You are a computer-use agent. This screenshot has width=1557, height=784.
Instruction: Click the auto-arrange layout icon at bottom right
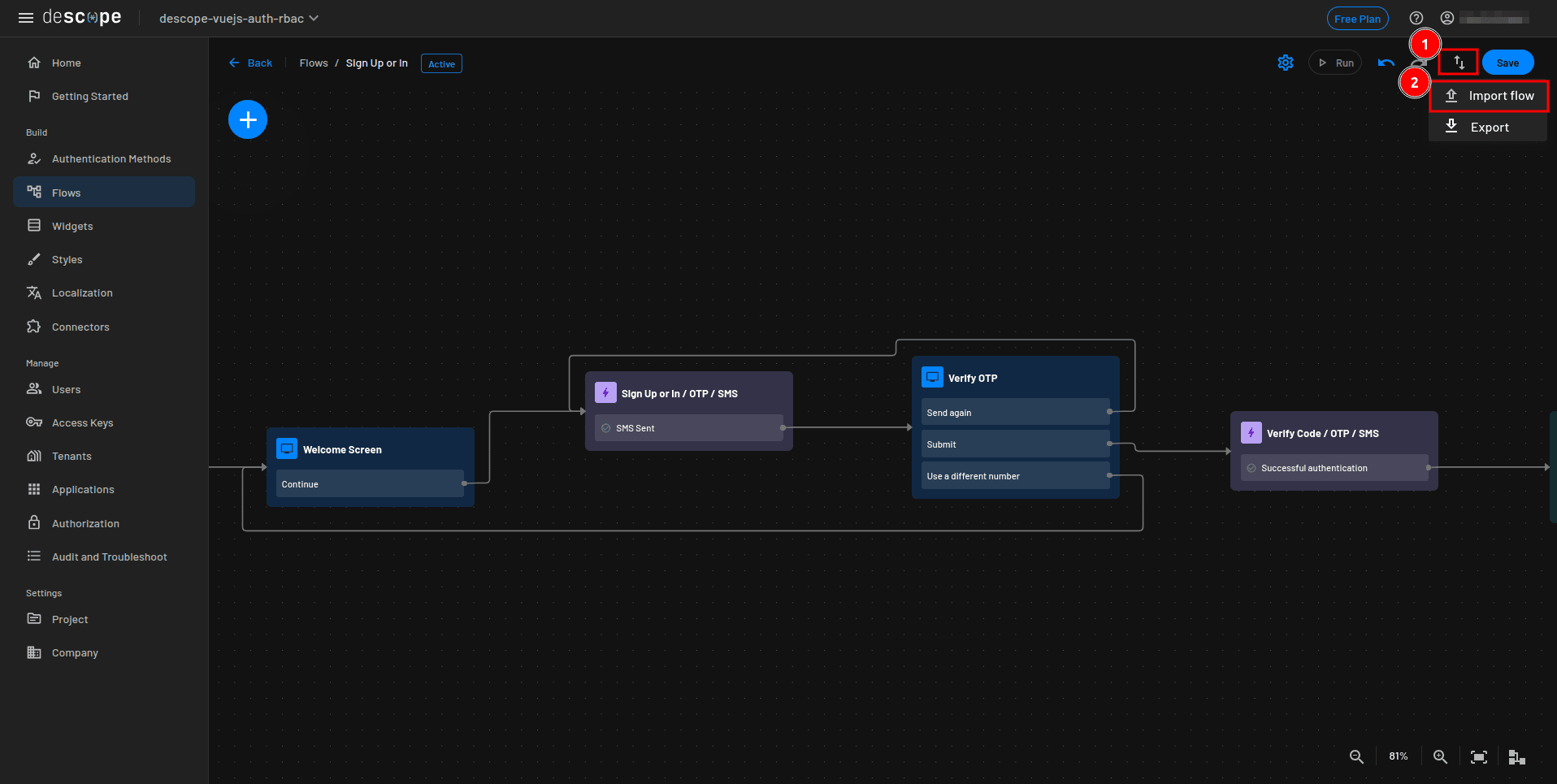(x=1516, y=756)
